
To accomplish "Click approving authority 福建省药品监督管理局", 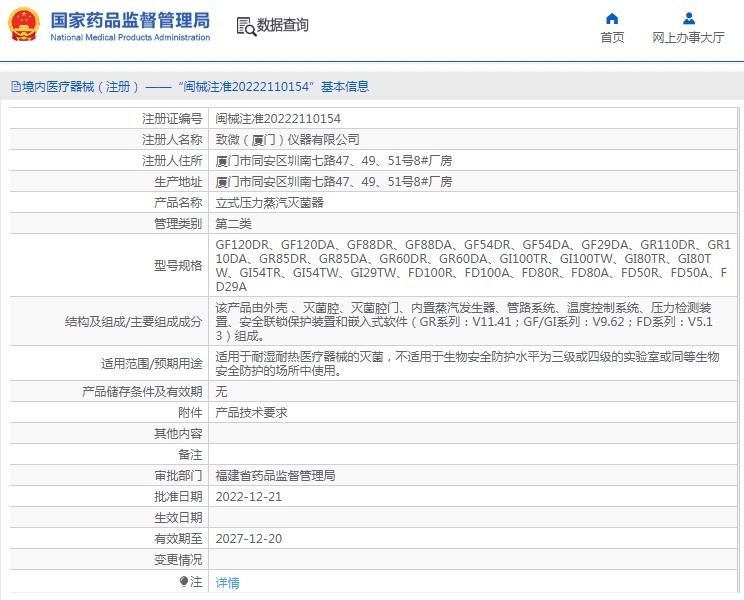I will tap(275, 475).
